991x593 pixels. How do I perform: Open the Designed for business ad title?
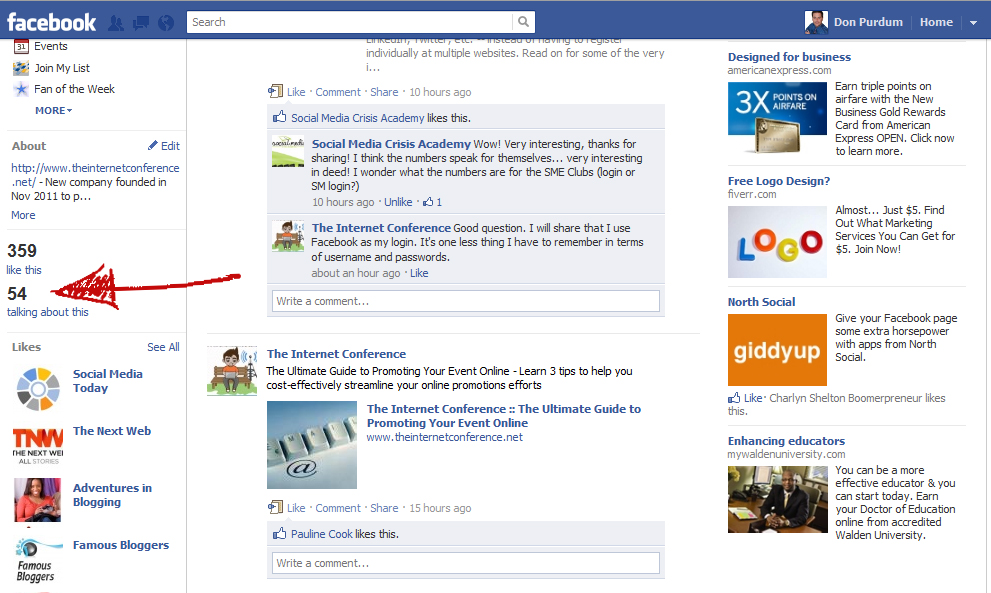[789, 57]
